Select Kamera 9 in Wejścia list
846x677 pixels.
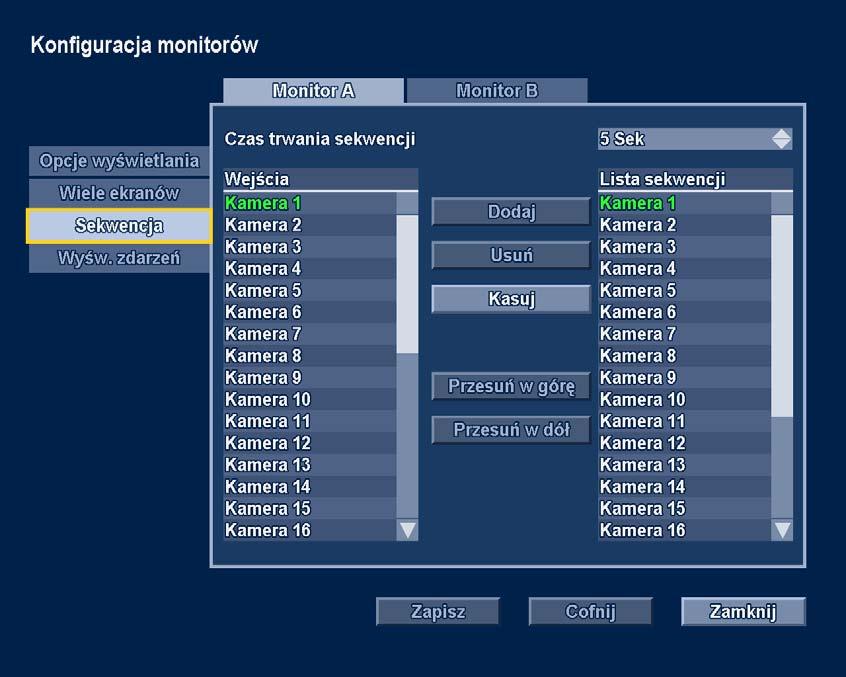point(310,378)
